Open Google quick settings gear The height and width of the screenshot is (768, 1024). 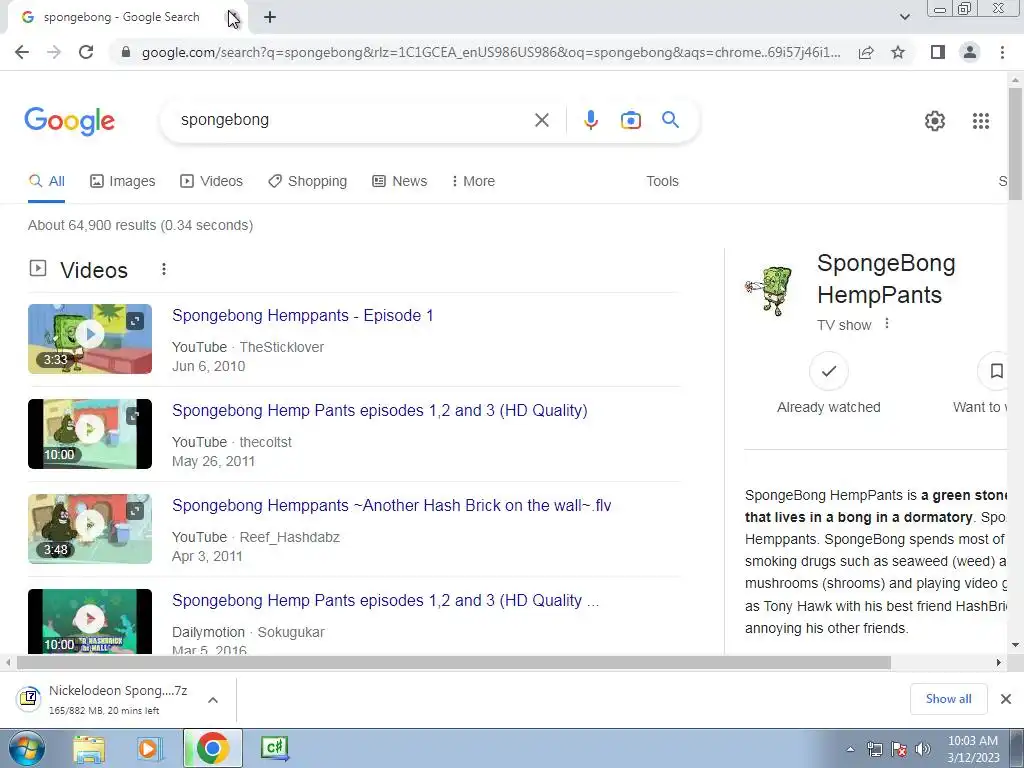[x=935, y=121]
